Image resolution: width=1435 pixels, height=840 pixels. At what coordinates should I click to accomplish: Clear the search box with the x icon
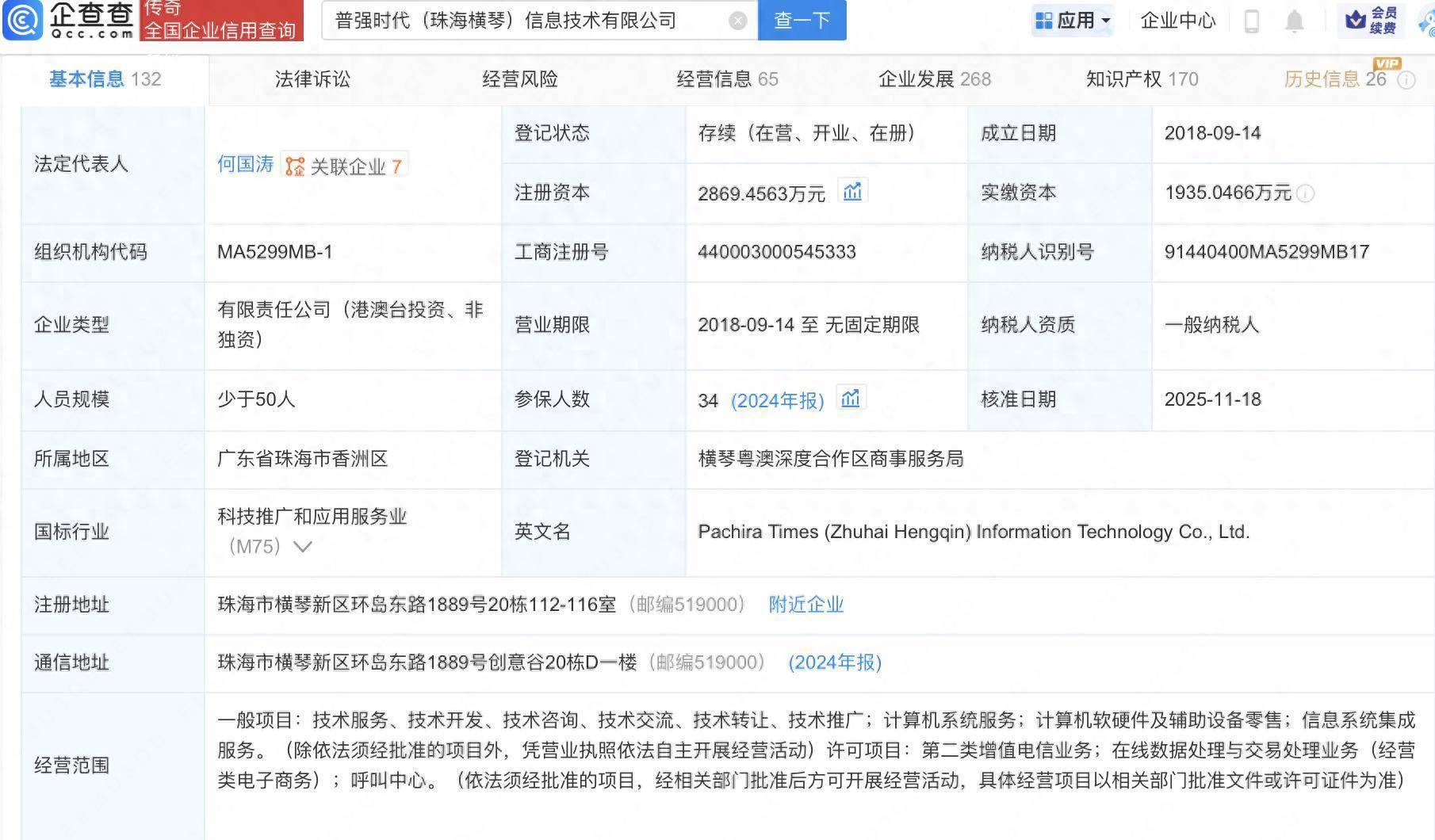[738, 21]
